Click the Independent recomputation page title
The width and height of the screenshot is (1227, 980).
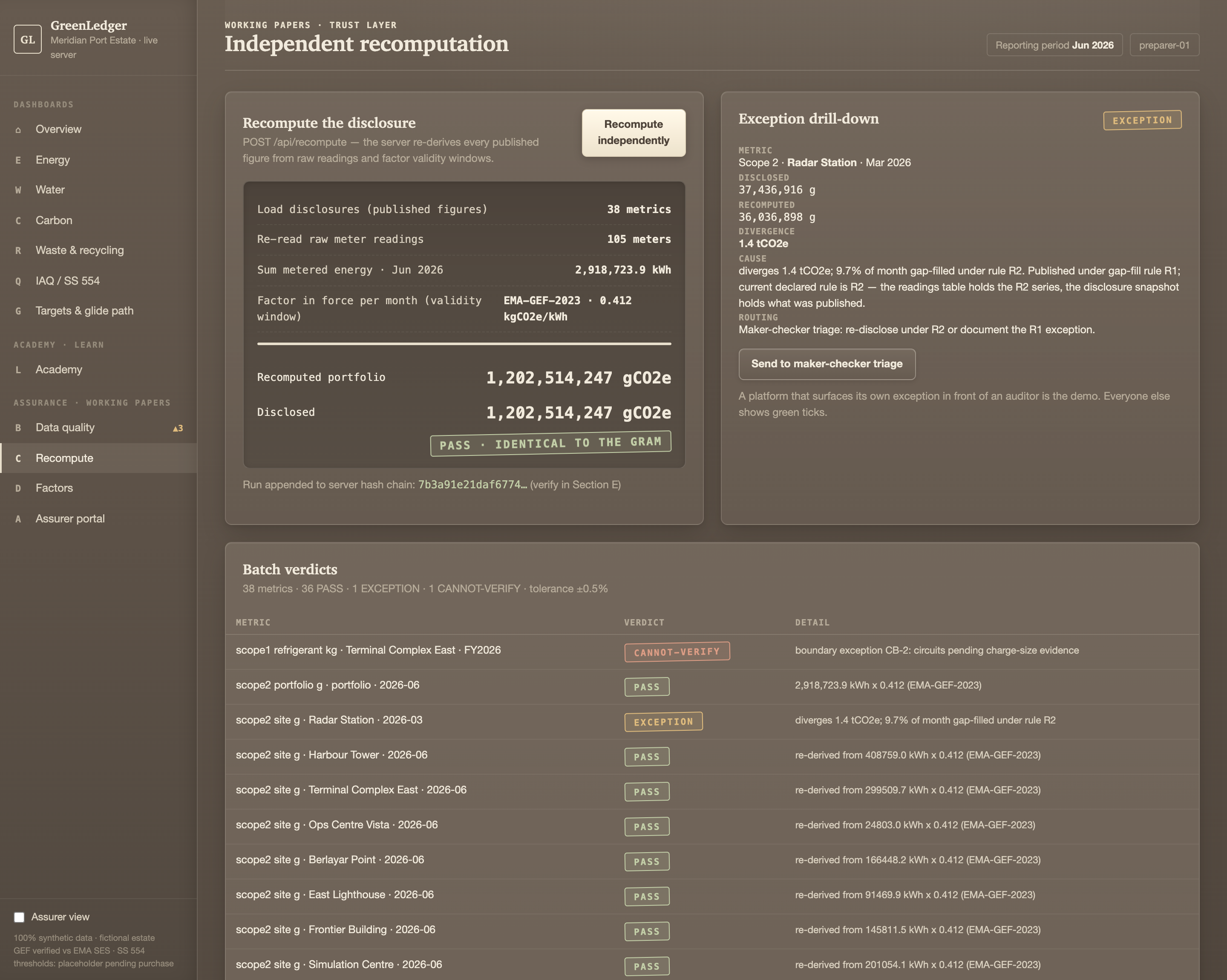(366, 44)
